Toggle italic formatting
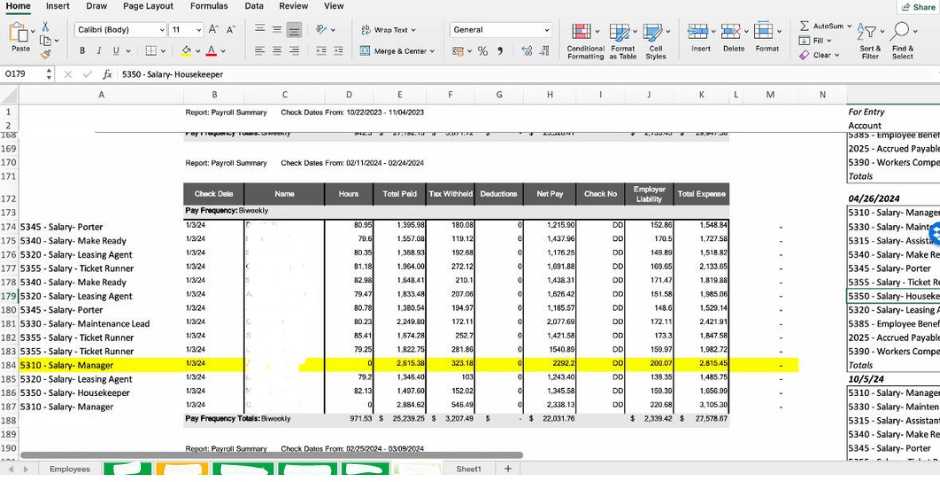 click(x=100, y=51)
